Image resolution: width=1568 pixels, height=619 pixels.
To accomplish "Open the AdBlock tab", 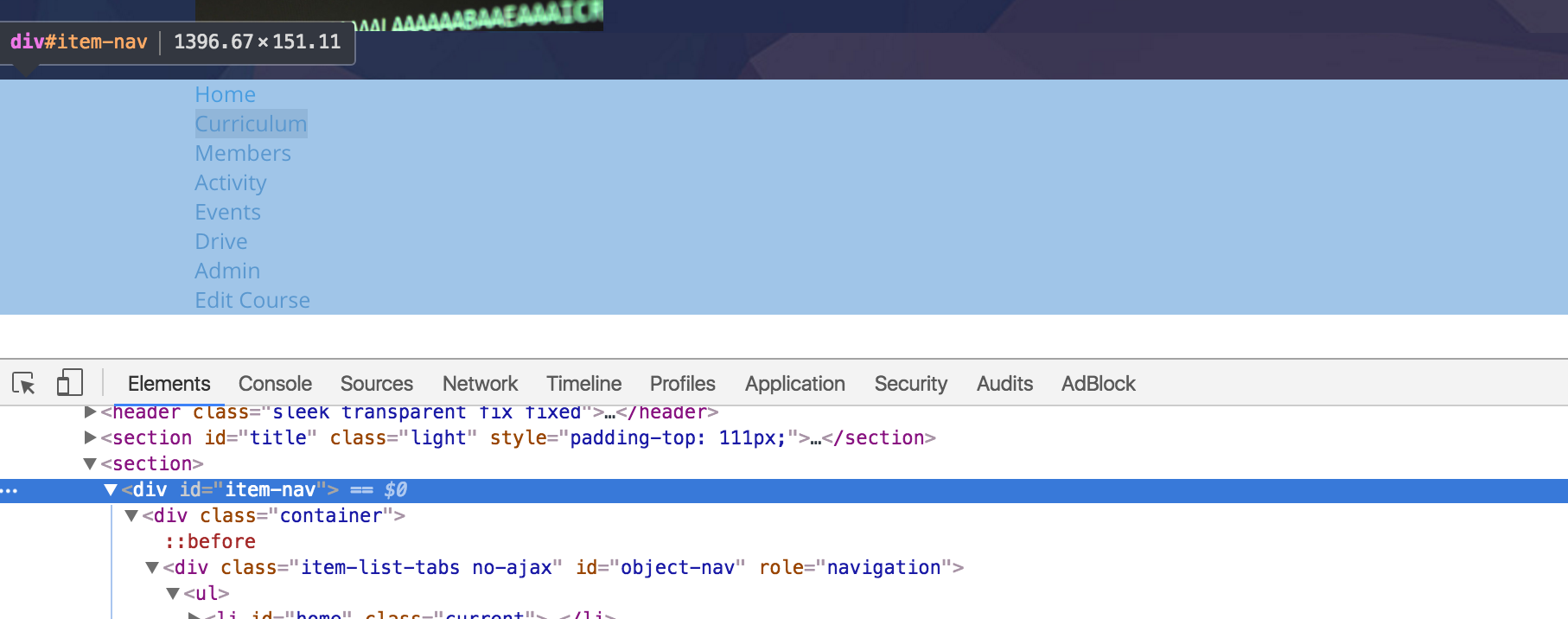I will 1099,383.
